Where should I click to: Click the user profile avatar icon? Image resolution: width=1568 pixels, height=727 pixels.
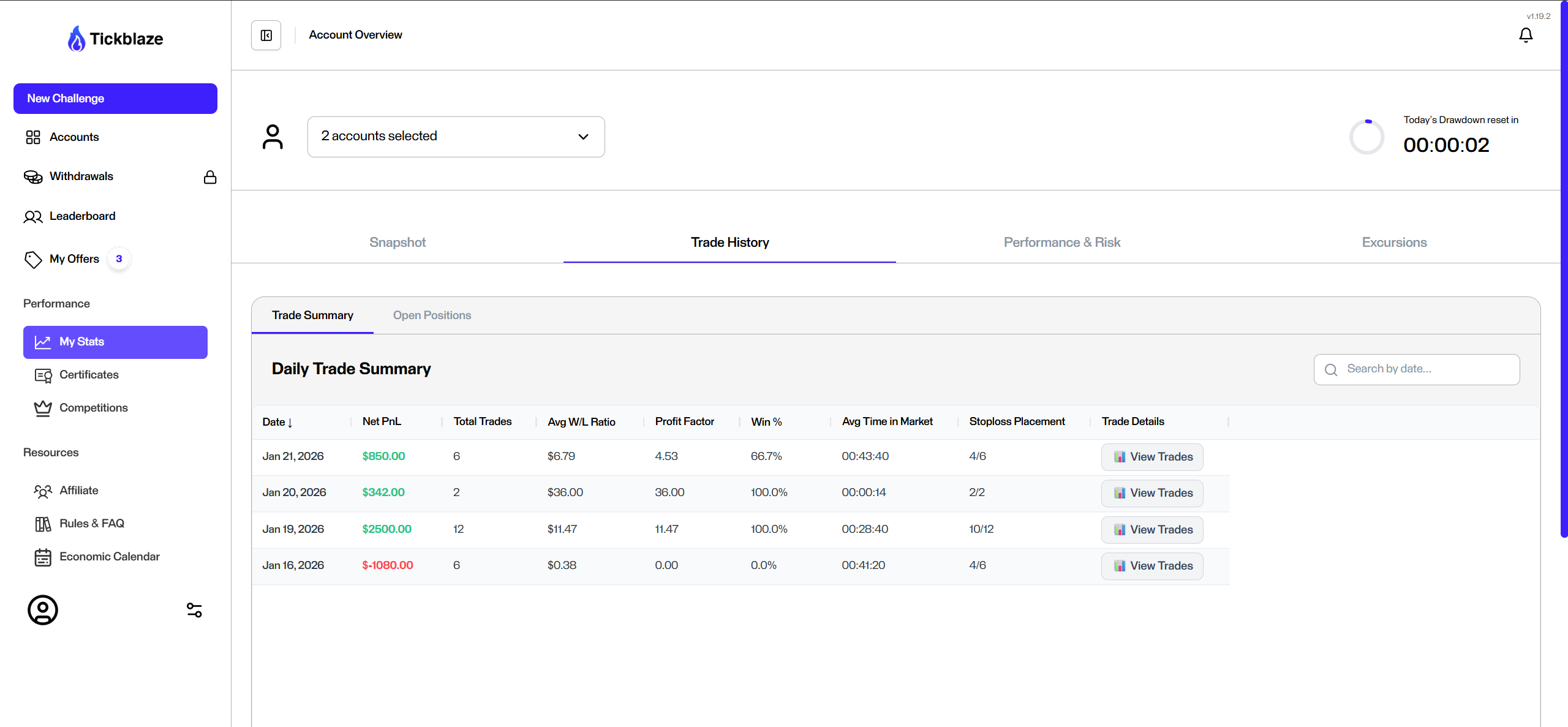click(x=43, y=610)
